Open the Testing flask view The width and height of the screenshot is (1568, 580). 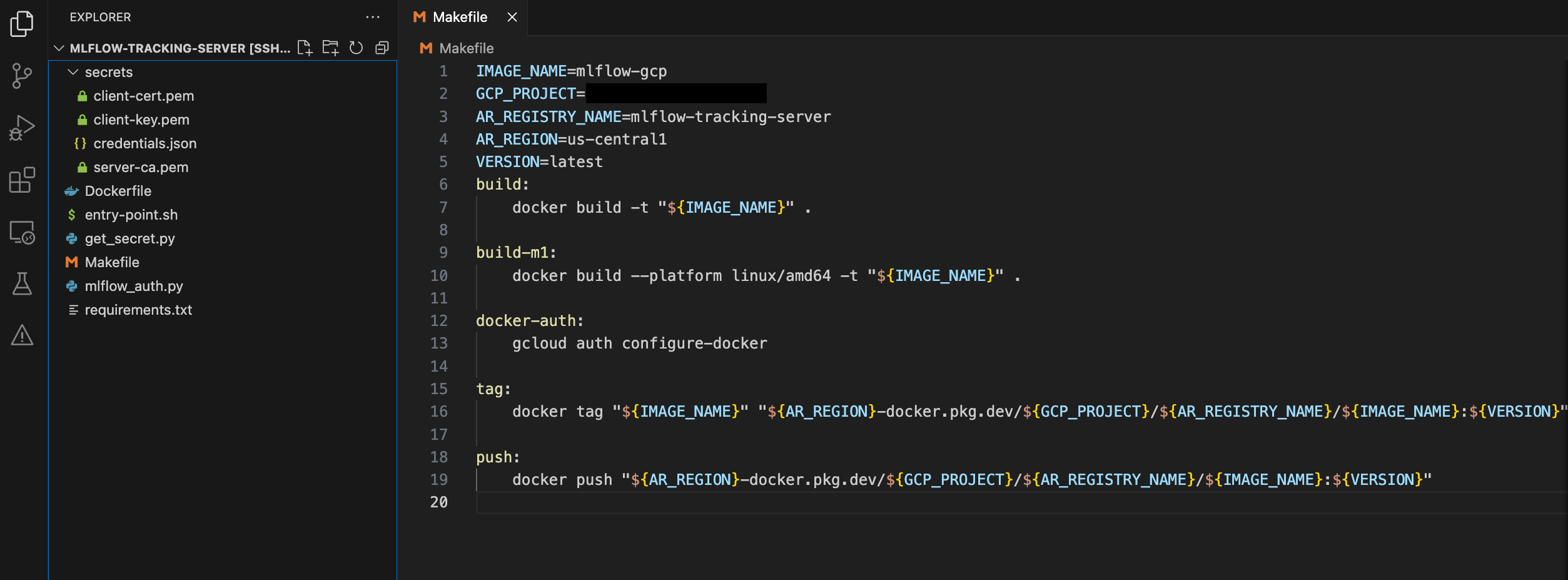(x=22, y=283)
